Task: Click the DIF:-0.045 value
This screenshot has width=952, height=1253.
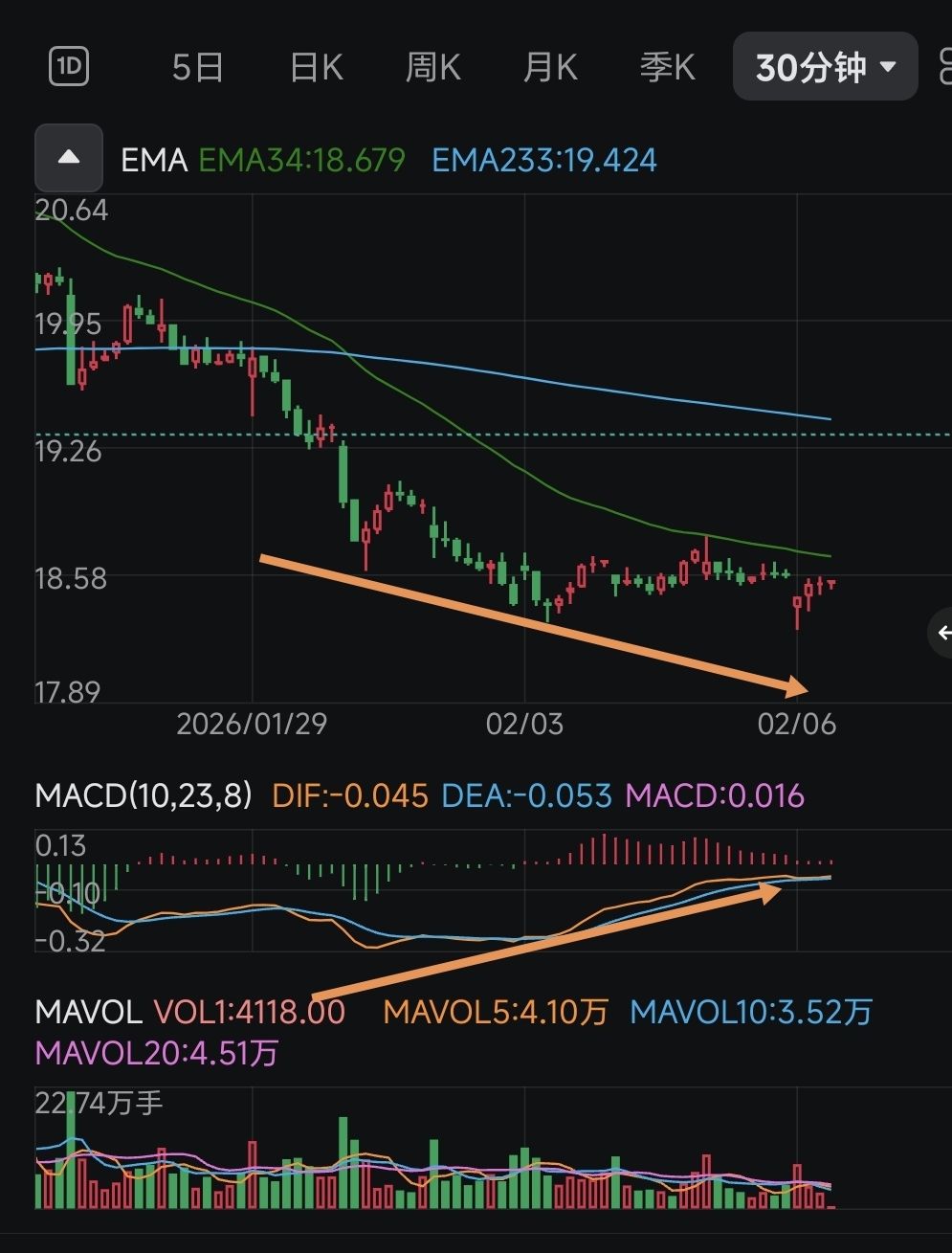Action: (350, 795)
